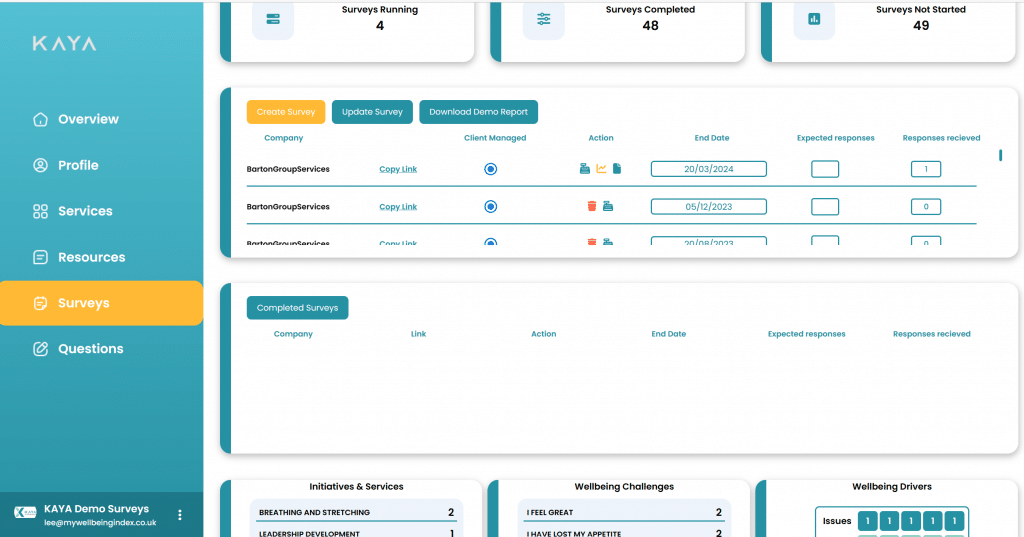This screenshot has width=1024, height=537.
Task: Go to the Resources section
Action: 91,257
